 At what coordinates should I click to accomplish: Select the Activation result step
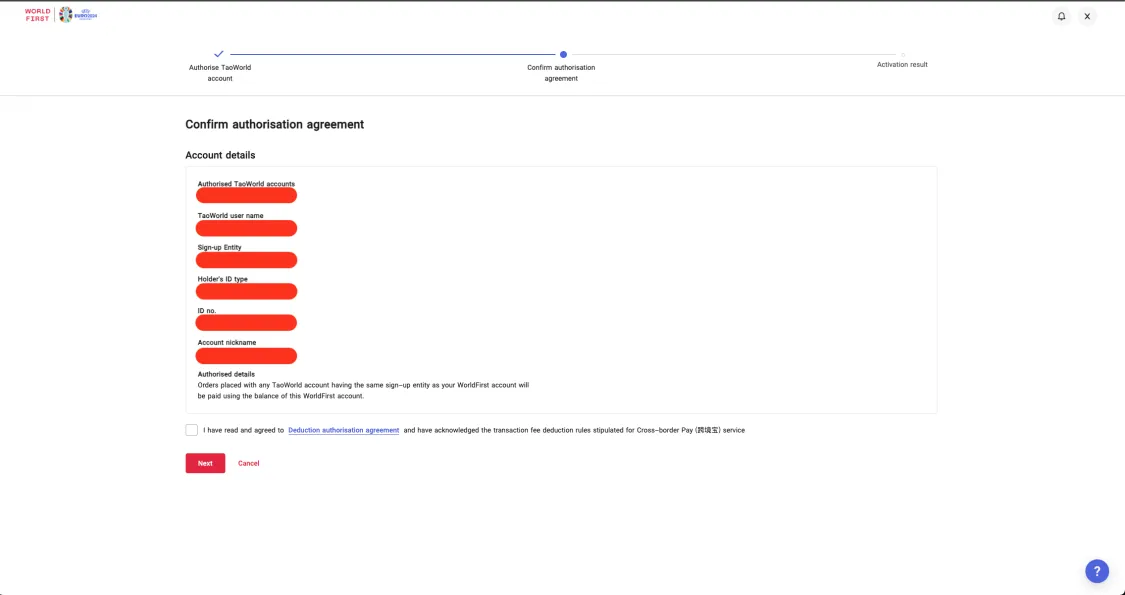click(902, 65)
